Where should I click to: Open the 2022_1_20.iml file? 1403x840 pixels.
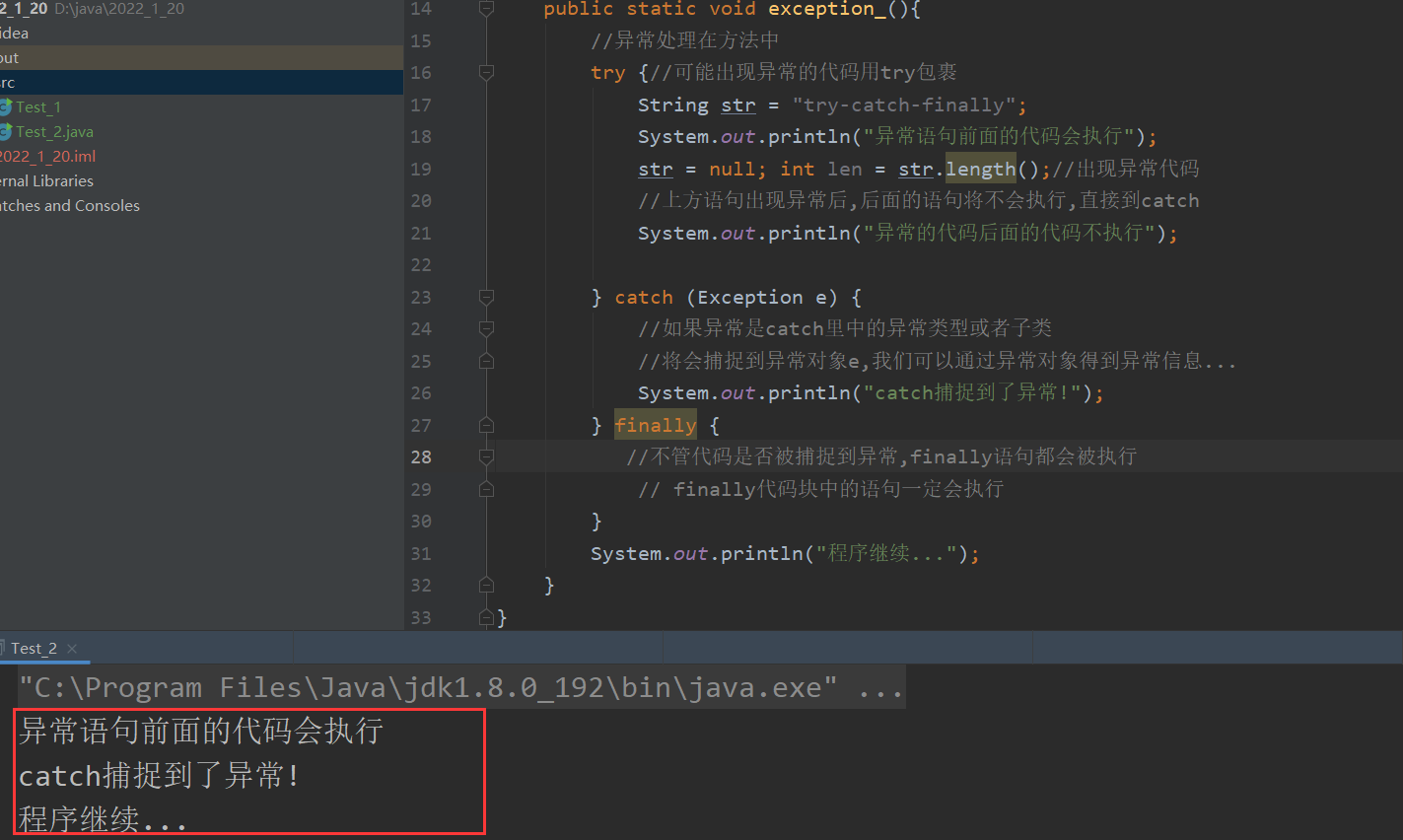[47, 156]
